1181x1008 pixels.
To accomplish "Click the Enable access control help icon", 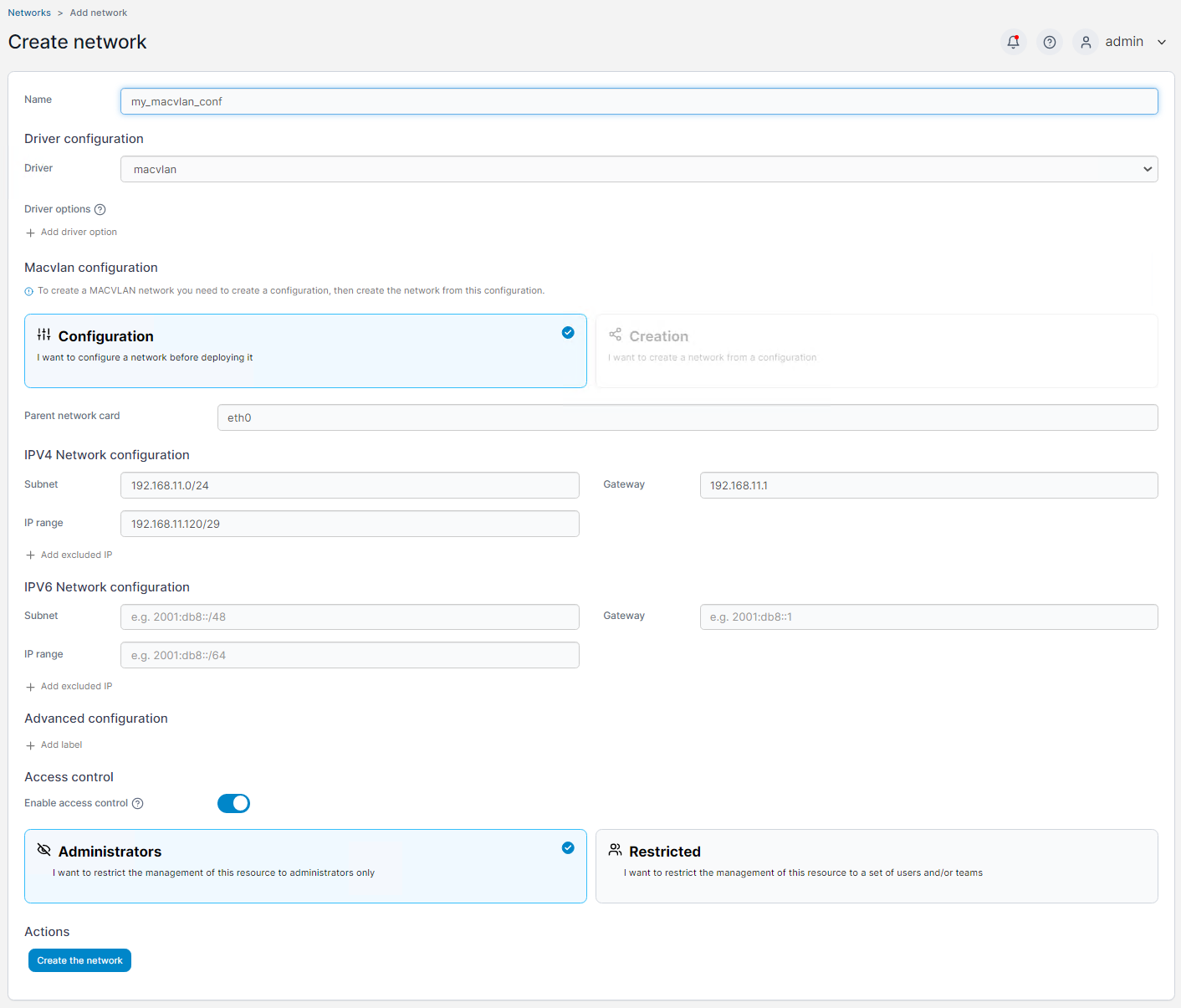I will pyautogui.click(x=138, y=803).
